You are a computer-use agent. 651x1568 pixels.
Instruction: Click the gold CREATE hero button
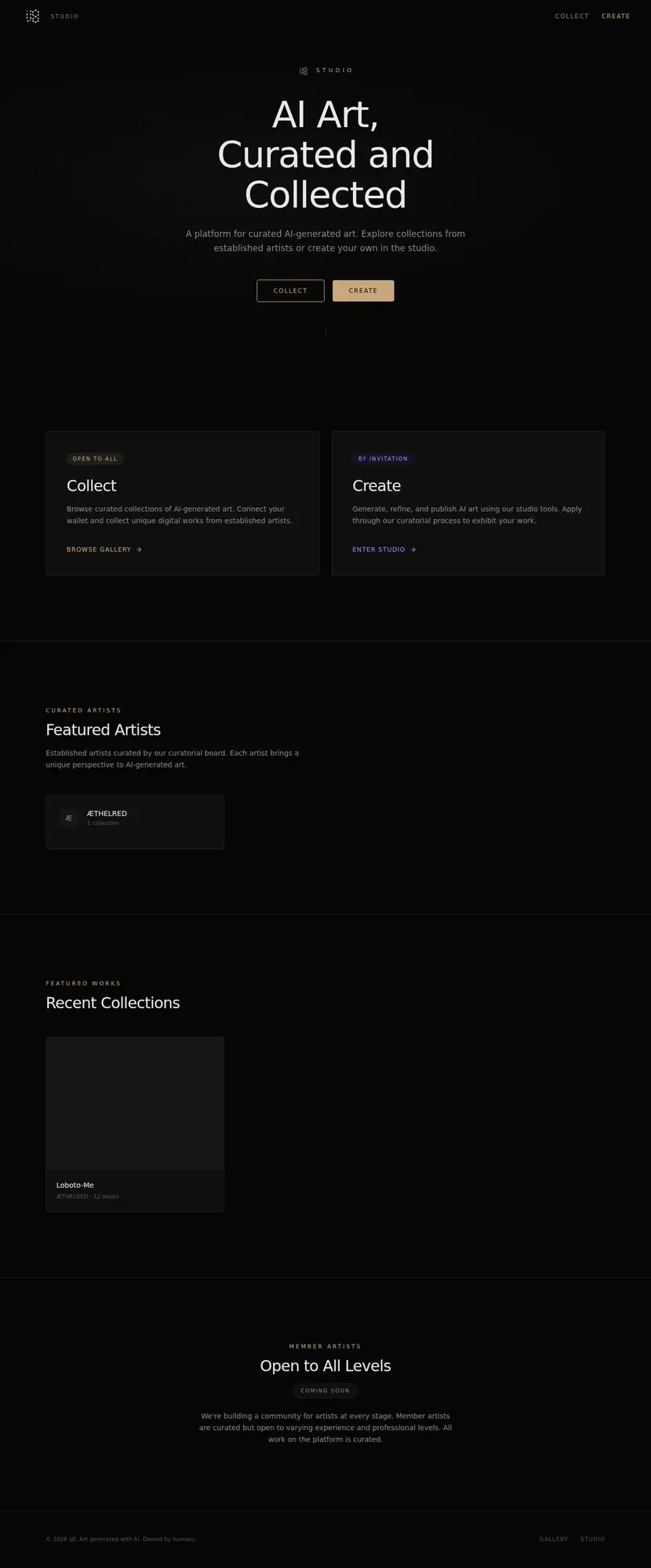click(363, 291)
